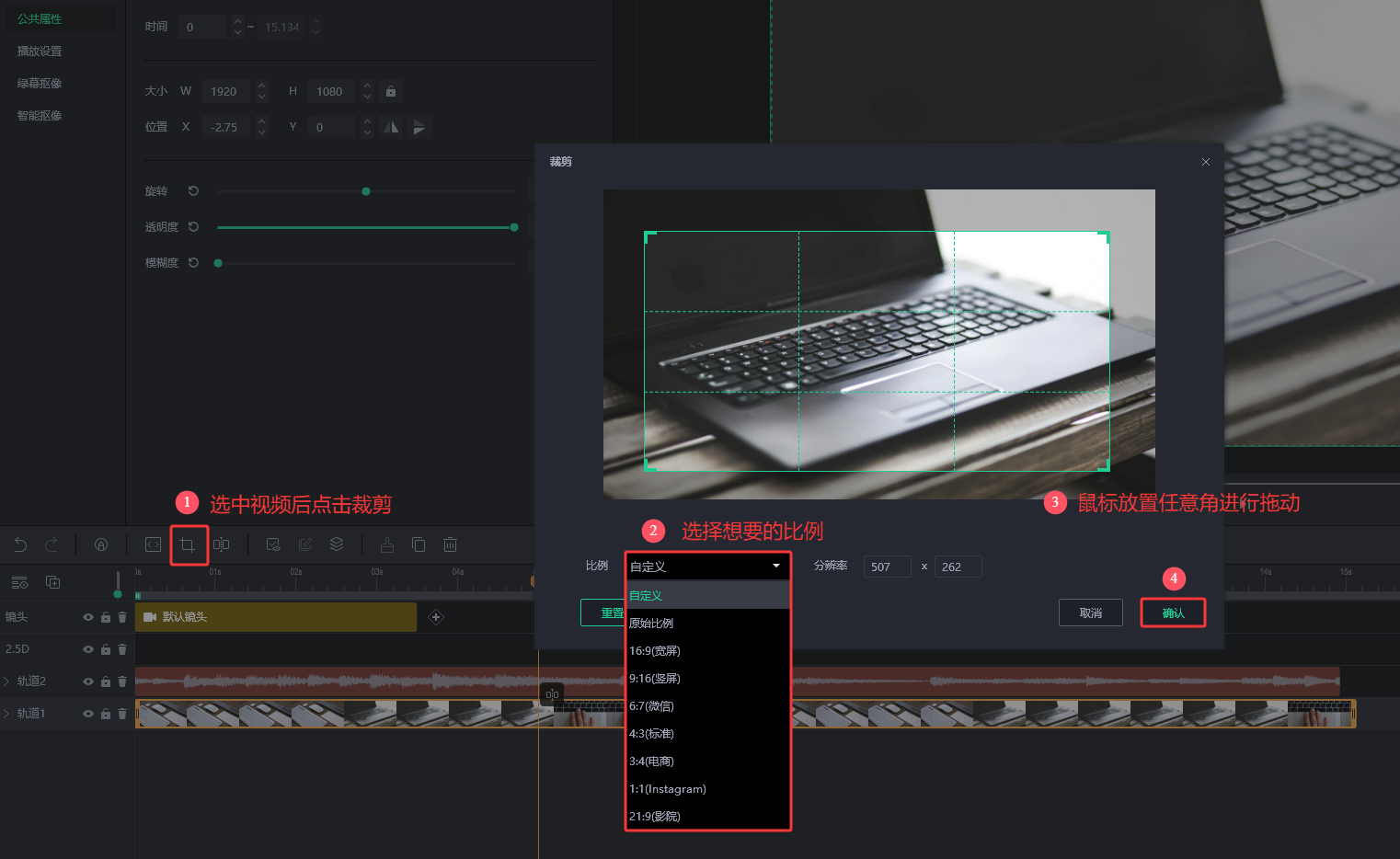1400x859 pixels.
Task: Click the add keyframe diamond after 默认镜头
Action: pos(436,617)
